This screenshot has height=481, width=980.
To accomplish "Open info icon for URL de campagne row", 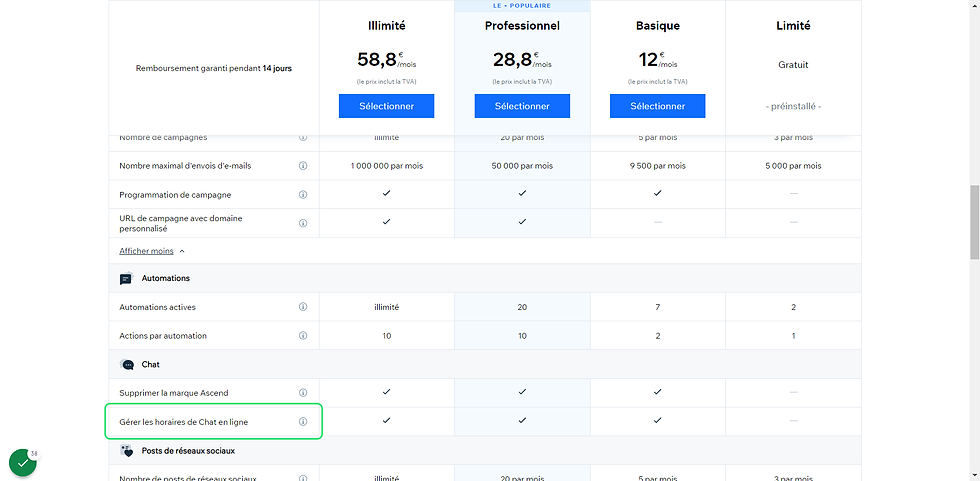I will [303, 223].
